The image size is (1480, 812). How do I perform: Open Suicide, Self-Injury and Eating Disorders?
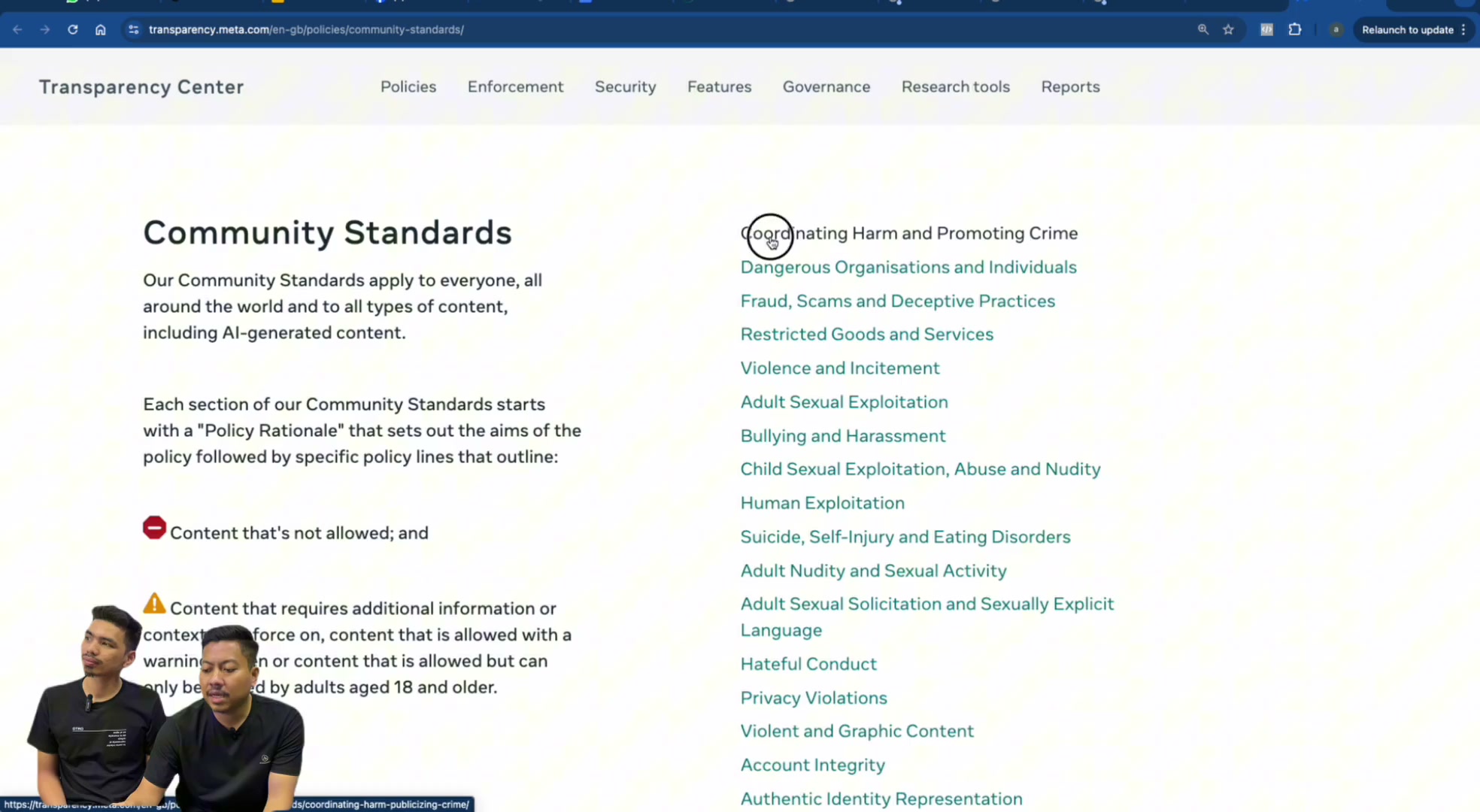(905, 536)
